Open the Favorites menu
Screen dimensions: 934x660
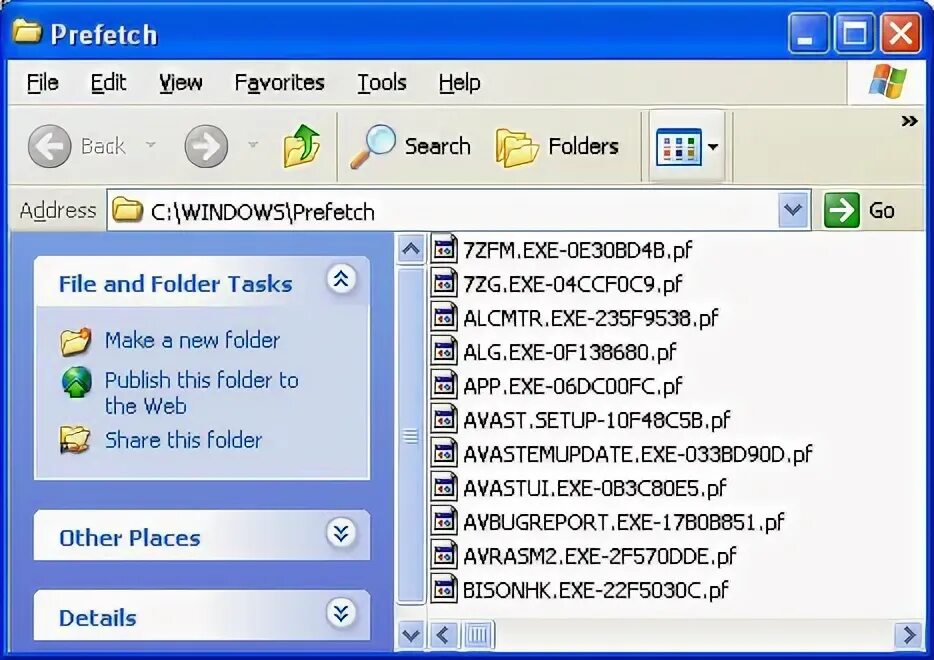279,82
